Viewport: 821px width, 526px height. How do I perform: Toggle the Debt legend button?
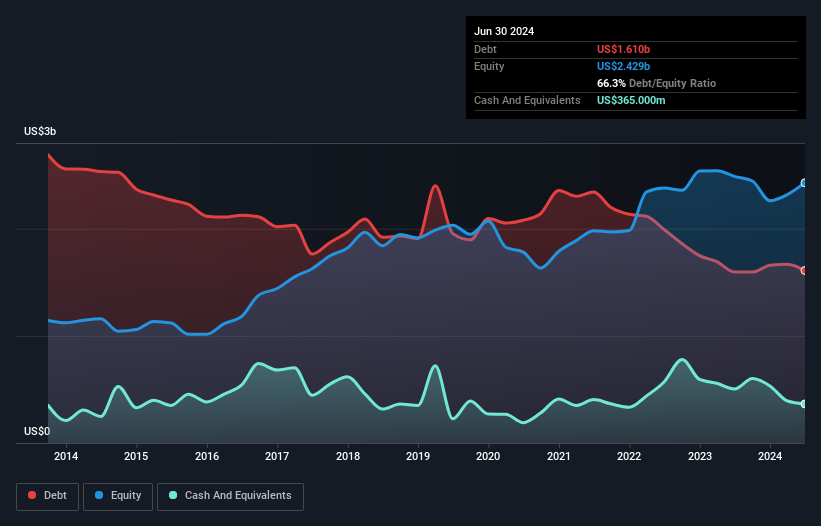click(47, 496)
